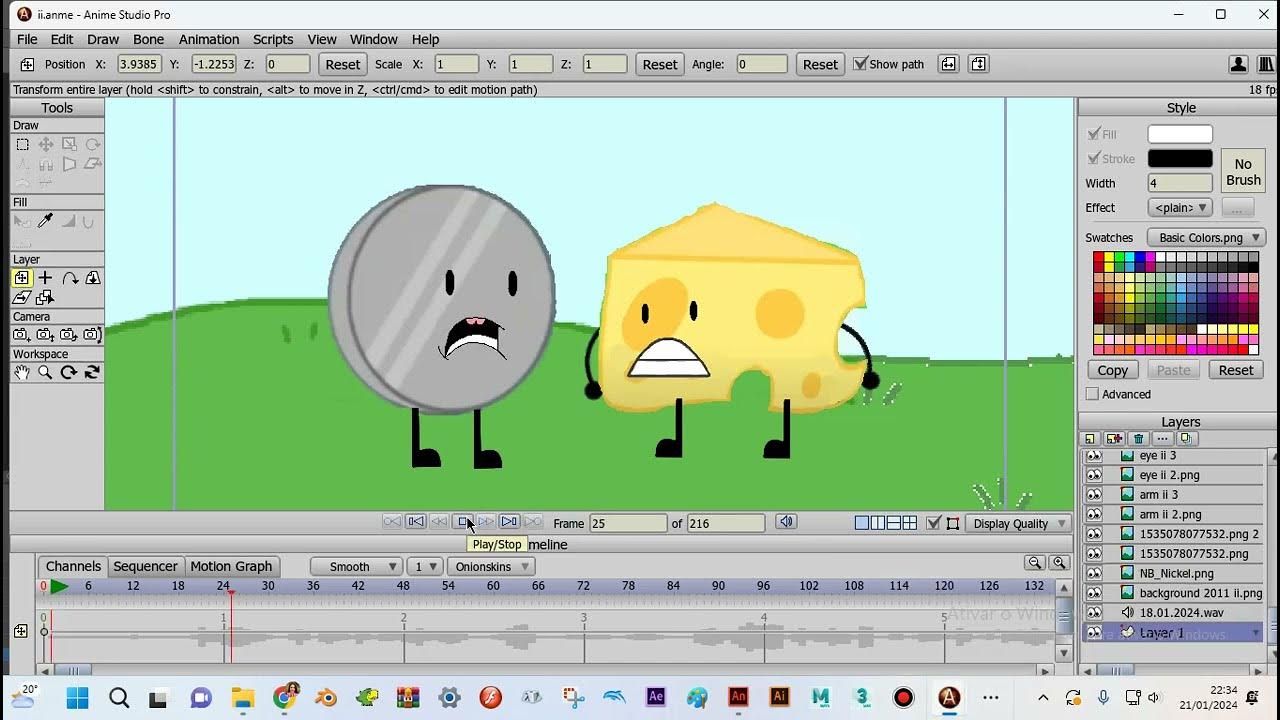The width and height of the screenshot is (1280, 720).
Task: Hide the arm ii 3 layer
Action: tap(1094, 494)
